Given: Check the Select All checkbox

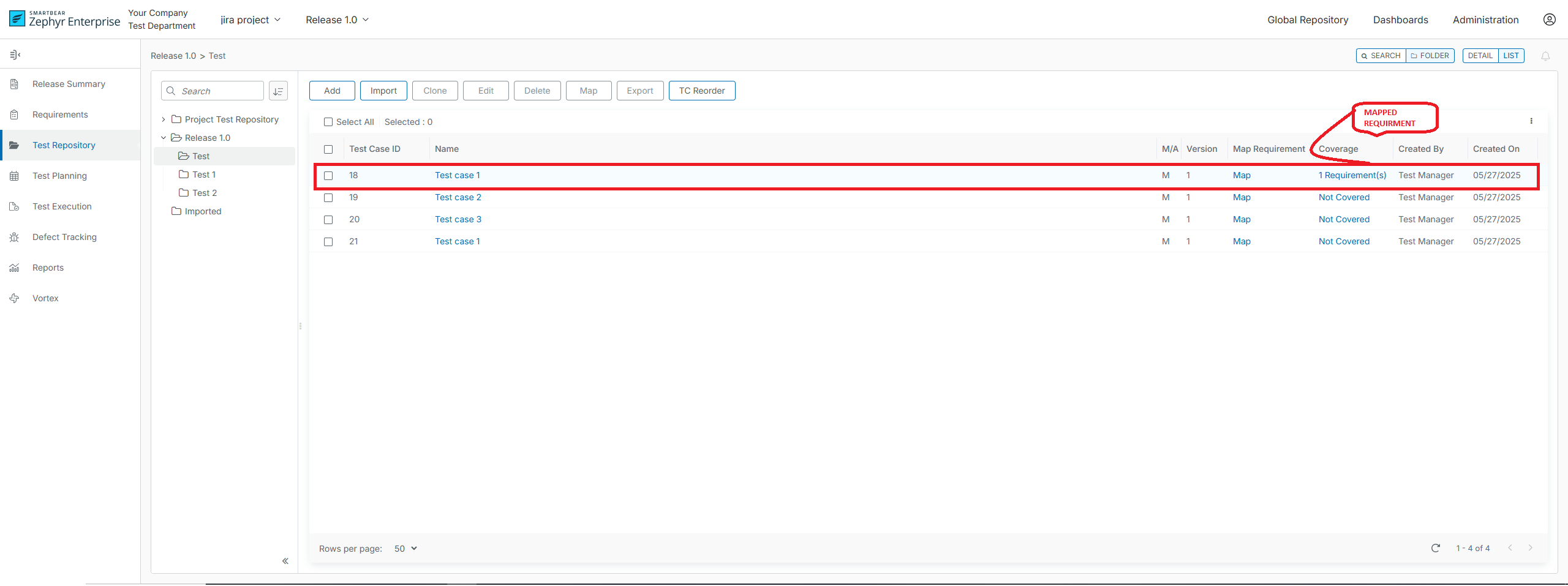Looking at the screenshot, I should point(329,122).
